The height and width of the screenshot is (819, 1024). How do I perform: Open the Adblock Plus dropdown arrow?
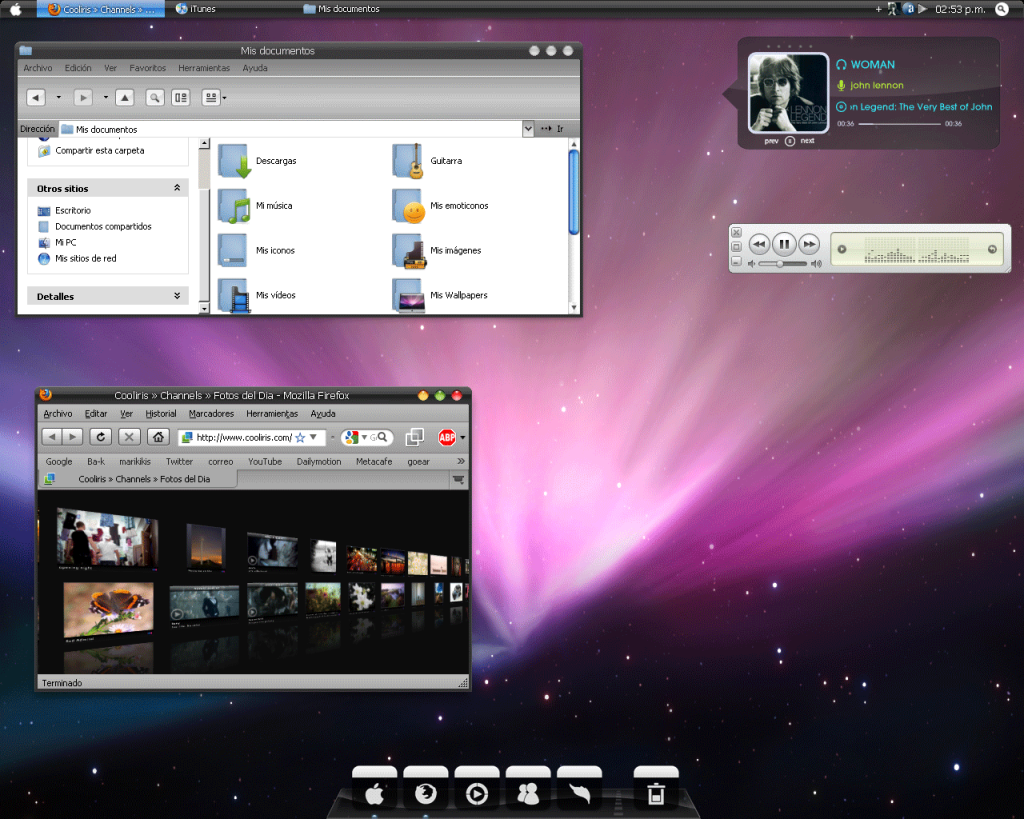pyautogui.click(x=462, y=438)
